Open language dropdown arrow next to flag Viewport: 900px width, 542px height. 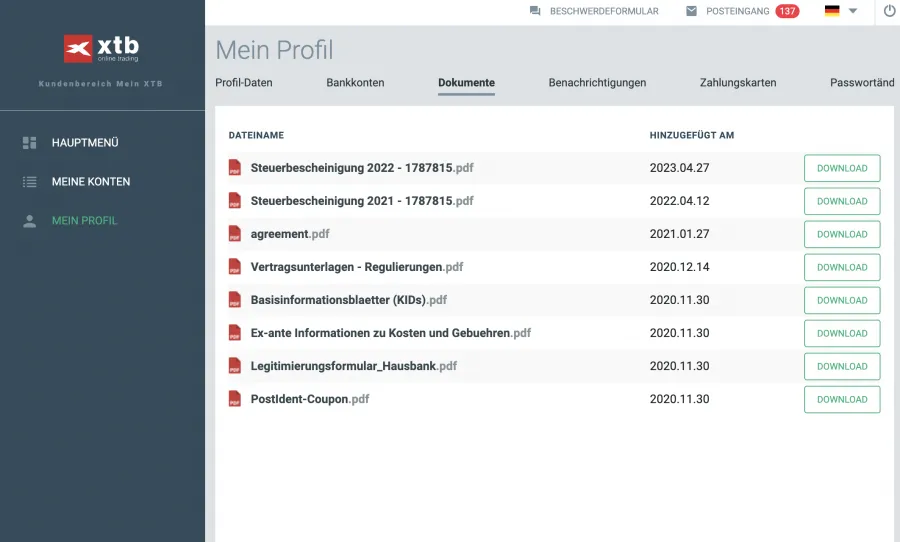pos(853,11)
